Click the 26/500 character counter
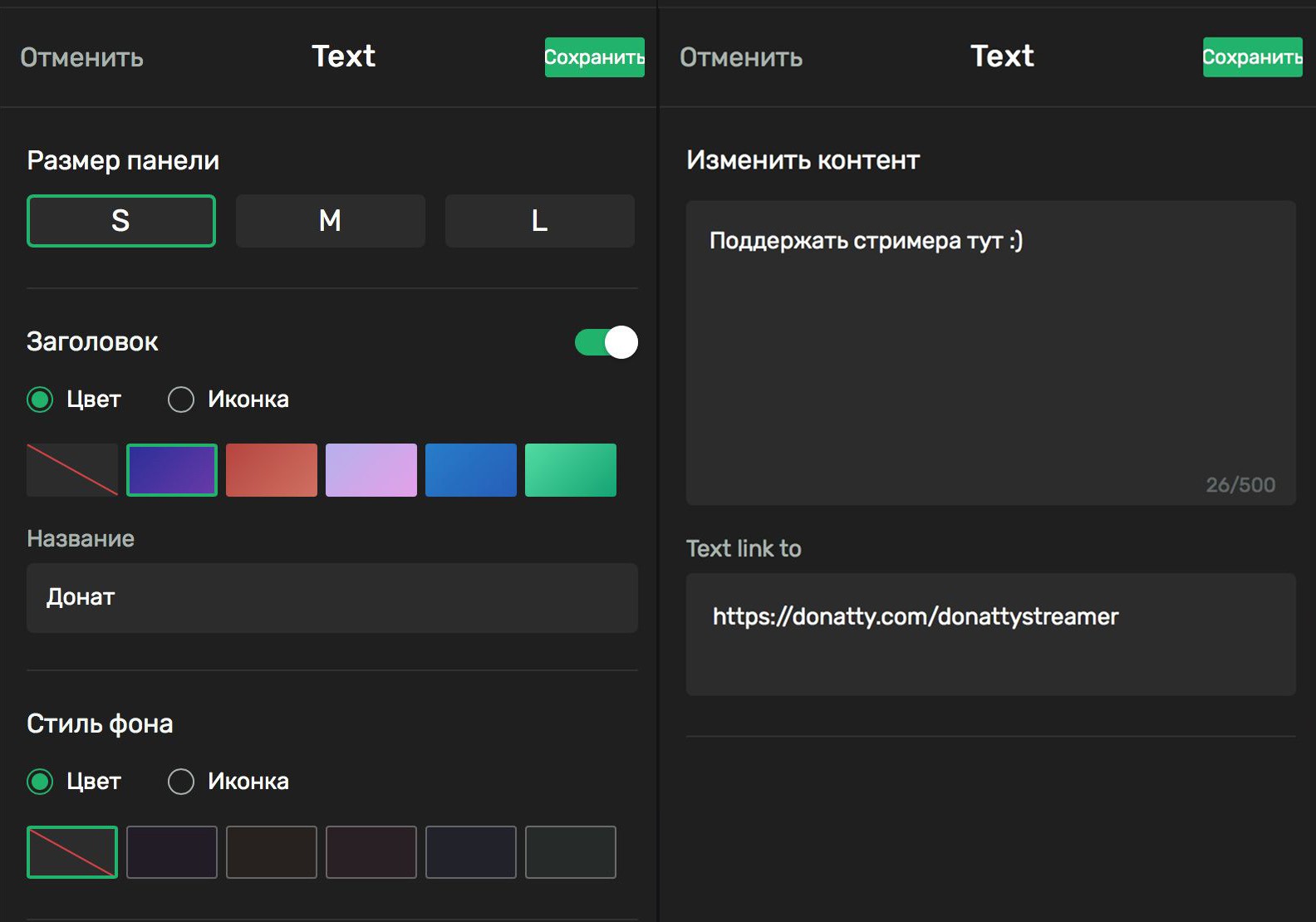Image resolution: width=1316 pixels, height=922 pixels. click(x=1240, y=485)
